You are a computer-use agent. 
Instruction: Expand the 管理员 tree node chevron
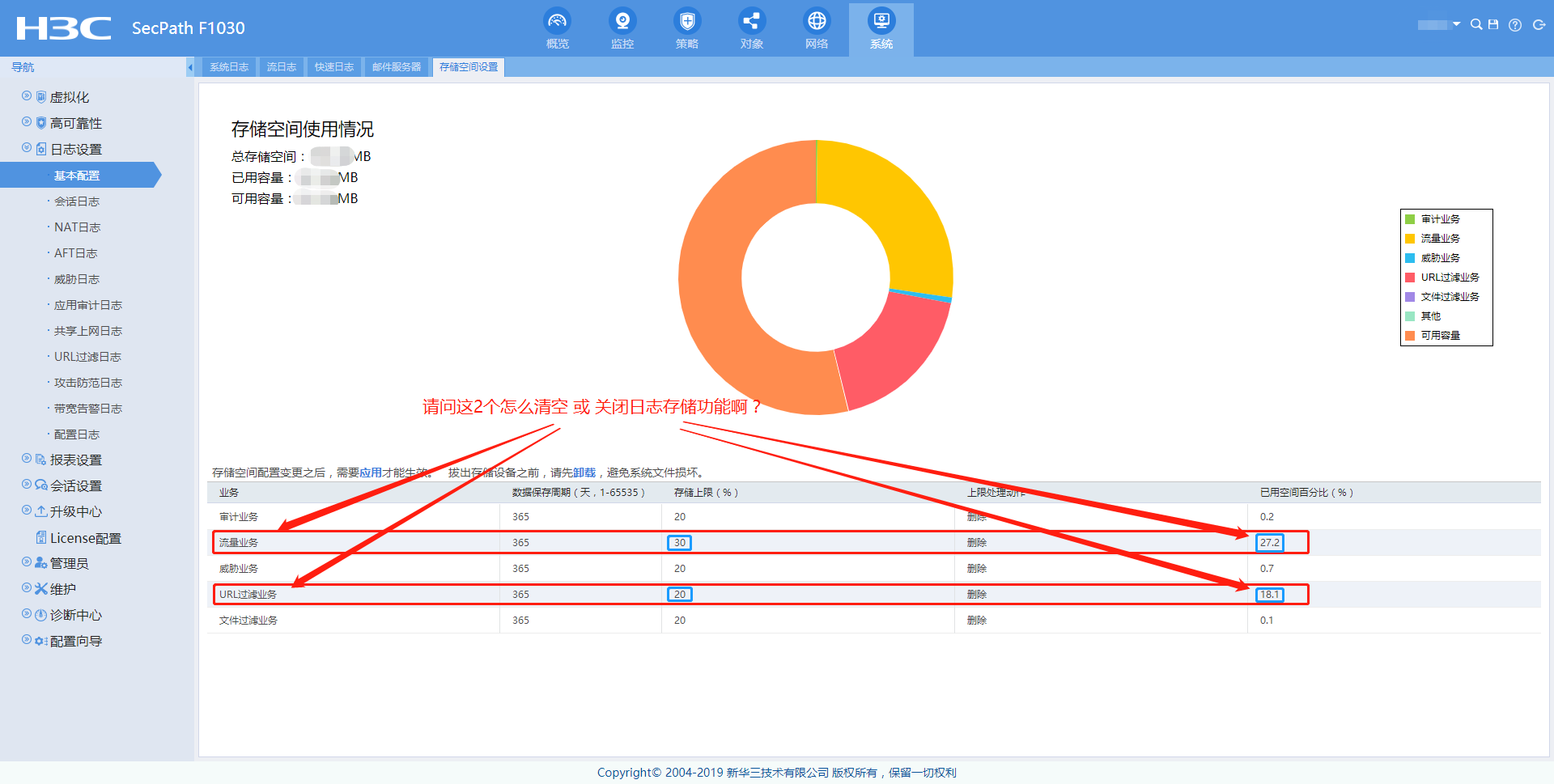click(x=27, y=562)
